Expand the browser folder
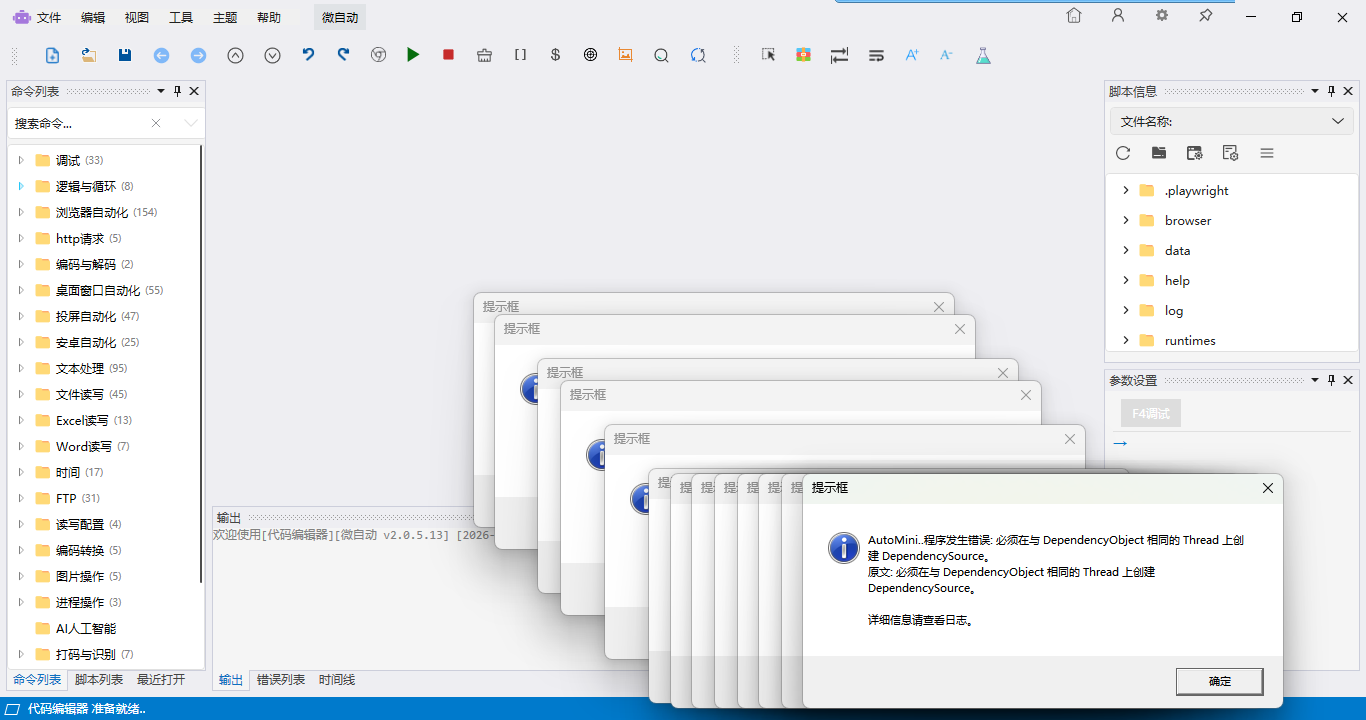Image resolution: width=1366 pixels, height=720 pixels. coord(1125,220)
